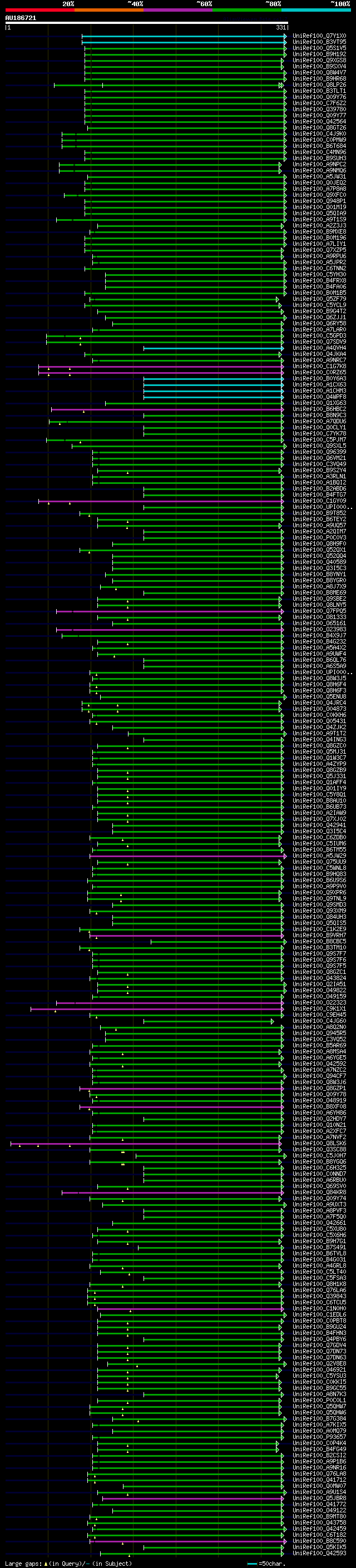Select the UniRef100_P0C0V3 label
Image resolution: width=356 pixels, height=1568 pixels.
click(x=319, y=537)
